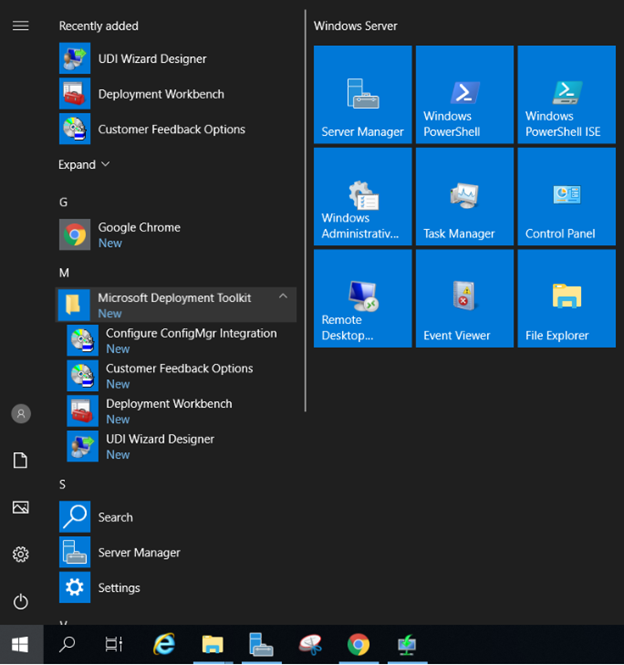
Task: Click the letter G section header
Action: pos(63,202)
